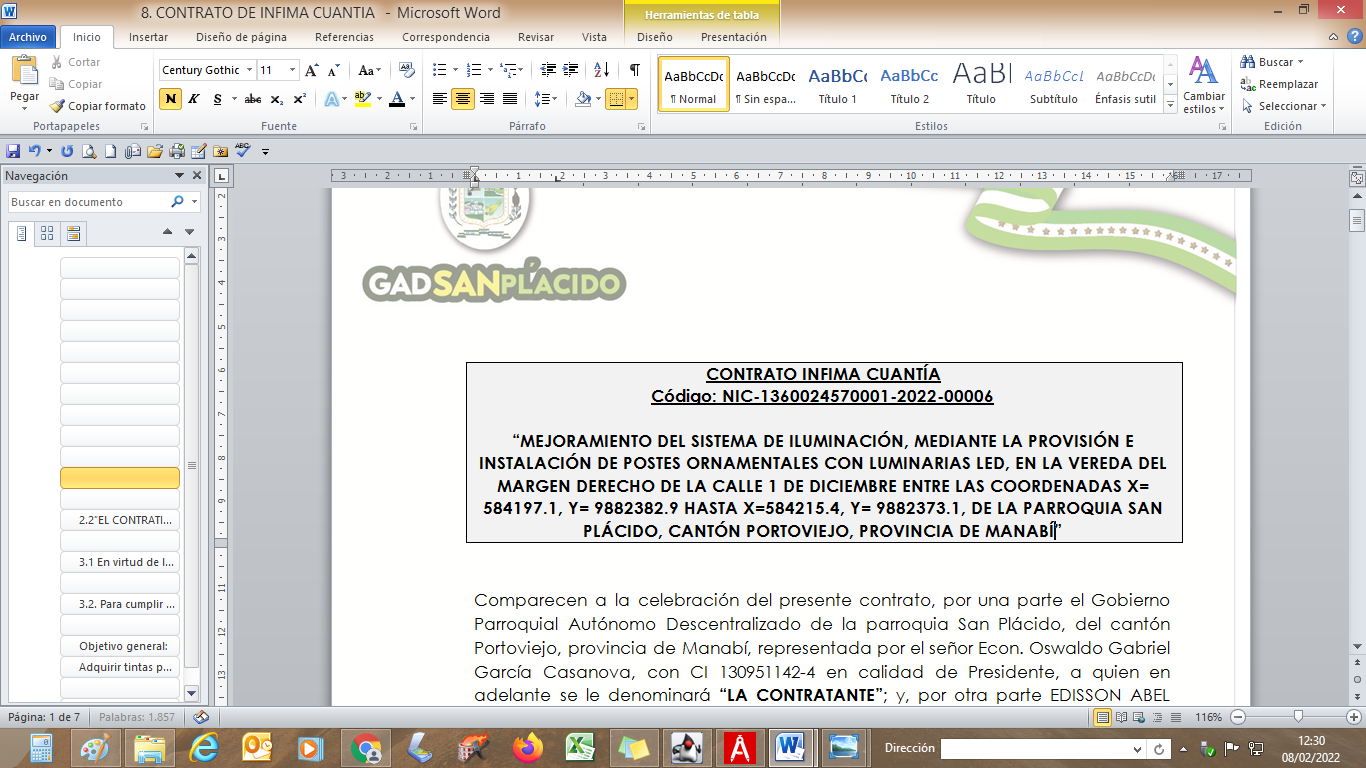Click the zoom slider in status bar

click(1298, 717)
